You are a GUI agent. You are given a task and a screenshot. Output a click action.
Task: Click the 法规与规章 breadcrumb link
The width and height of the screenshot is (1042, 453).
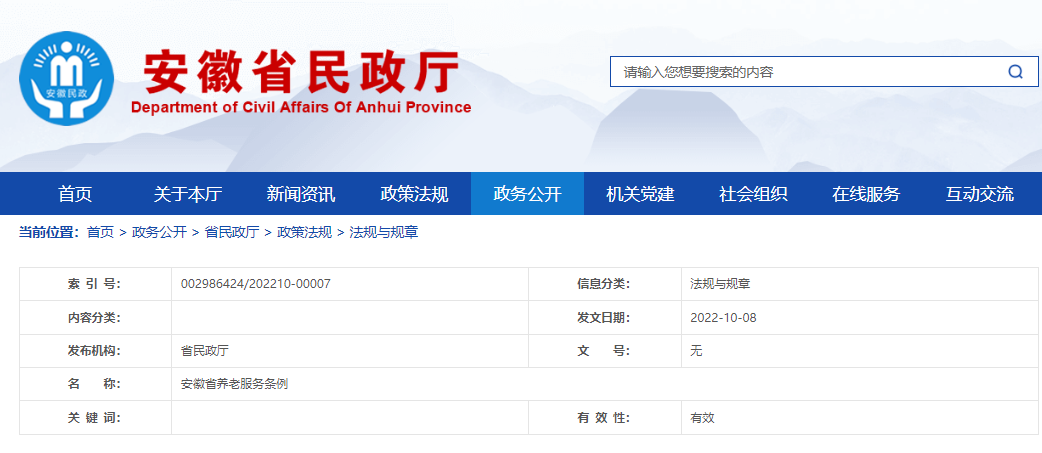tap(384, 232)
